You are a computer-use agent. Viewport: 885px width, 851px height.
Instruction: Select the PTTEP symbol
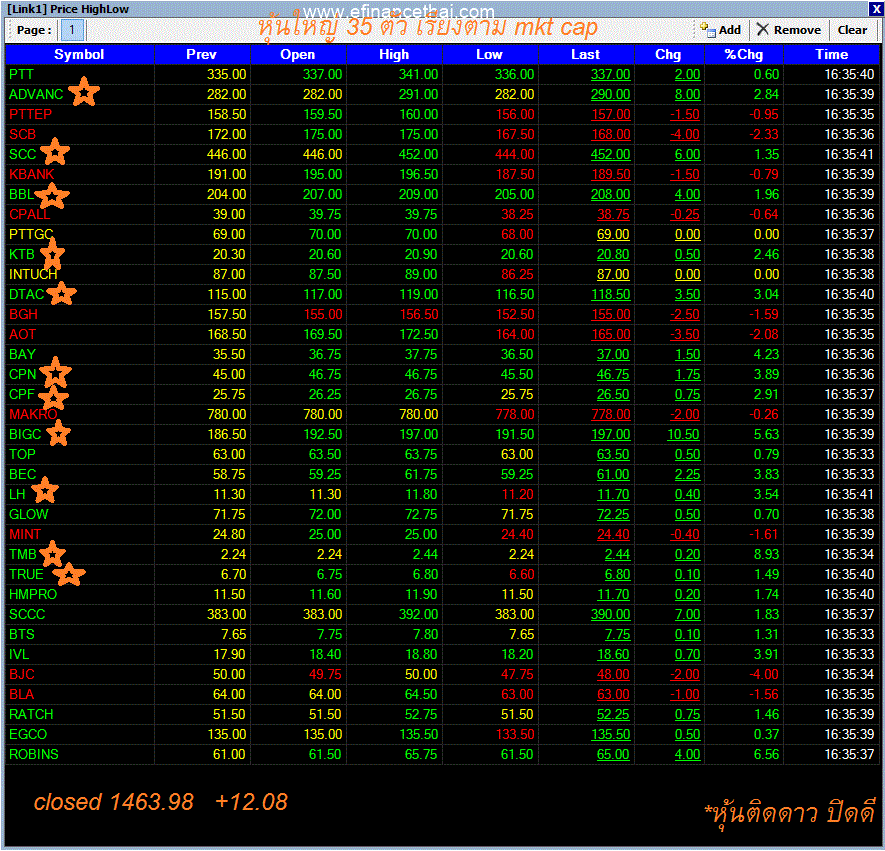coord(30,115)
